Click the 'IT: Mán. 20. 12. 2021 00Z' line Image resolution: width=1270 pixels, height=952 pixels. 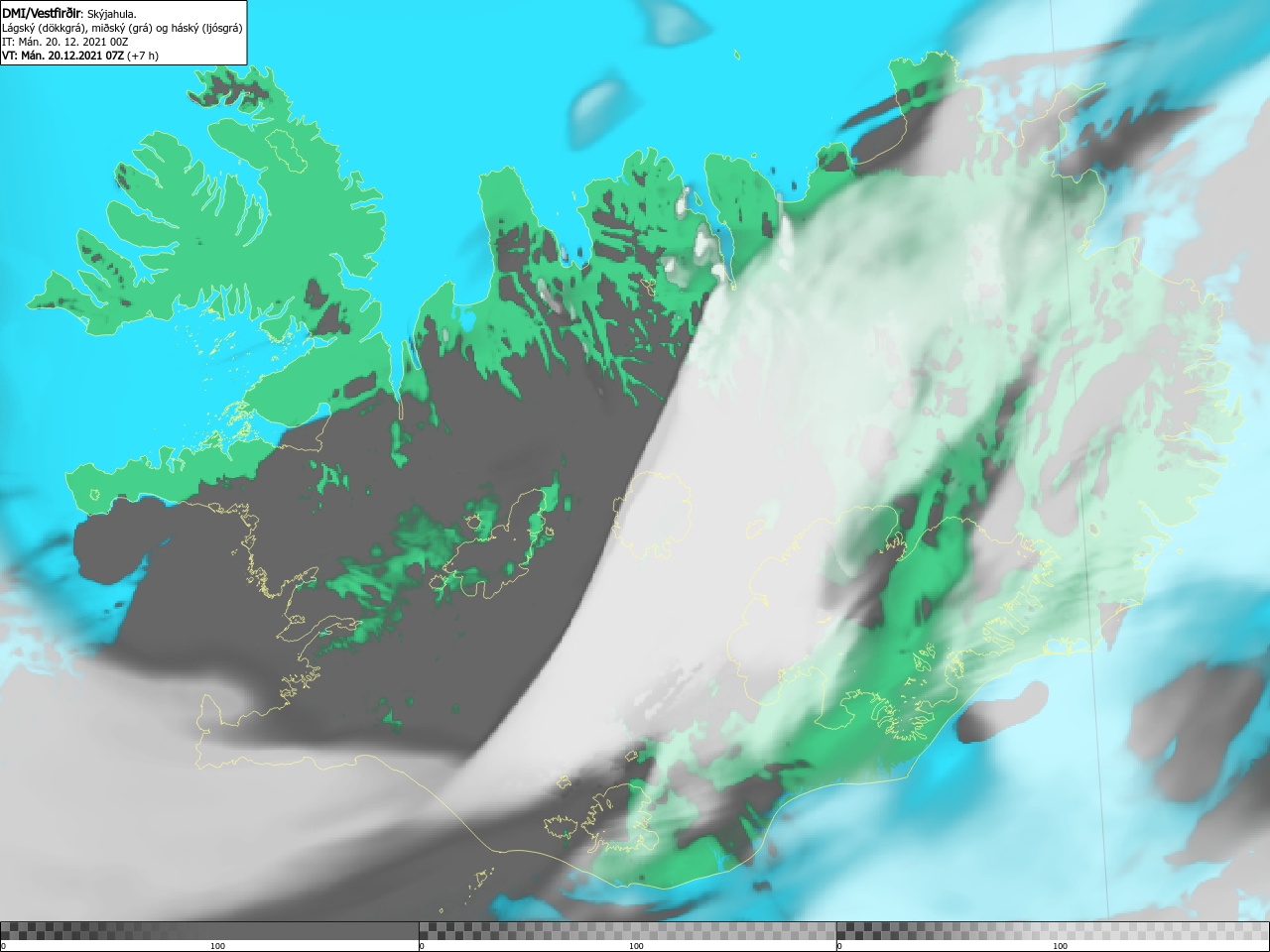click(64, 42)
